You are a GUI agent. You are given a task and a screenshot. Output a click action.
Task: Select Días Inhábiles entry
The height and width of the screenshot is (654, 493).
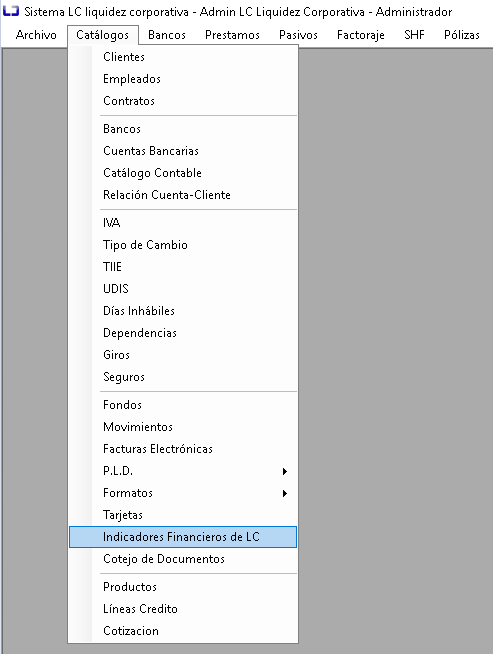tap(183, 311)
